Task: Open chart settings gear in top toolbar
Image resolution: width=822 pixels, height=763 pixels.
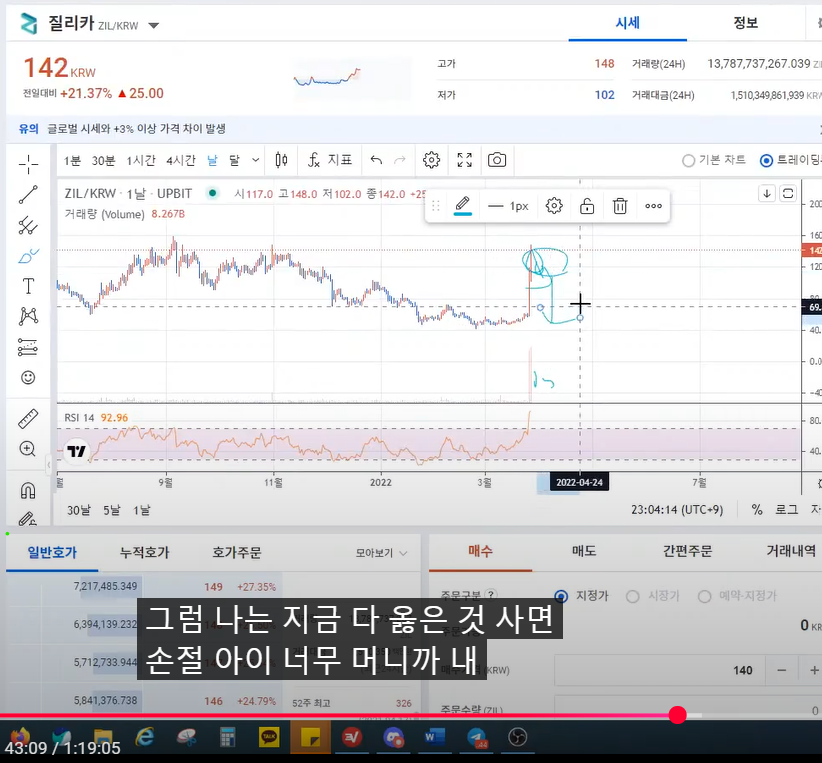Action: (431, 160)
